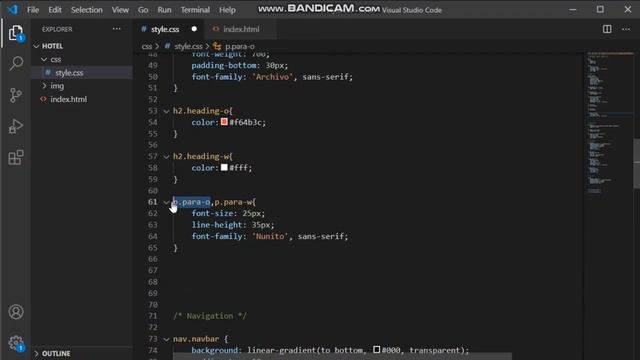
Task: Click the vertical editor scrollbar
Action: click(x=637, y=163)
